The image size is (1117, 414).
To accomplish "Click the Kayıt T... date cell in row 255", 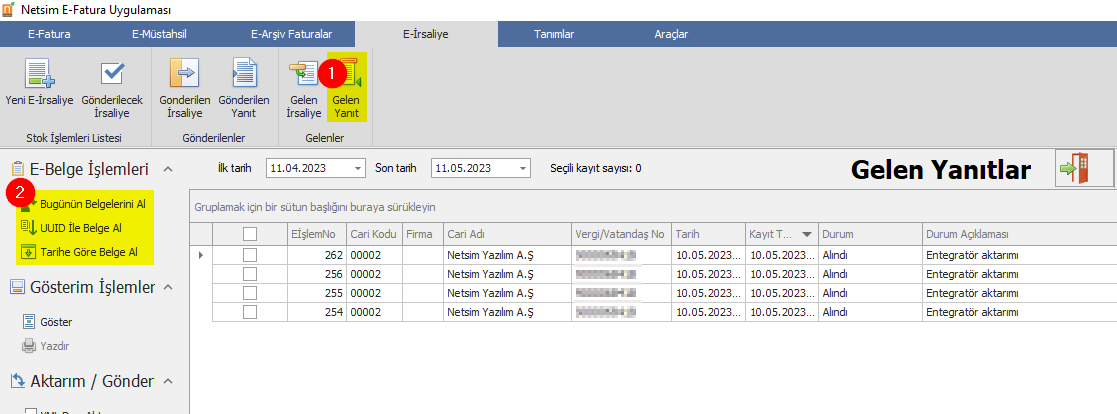I will click(x=781, y=293).
